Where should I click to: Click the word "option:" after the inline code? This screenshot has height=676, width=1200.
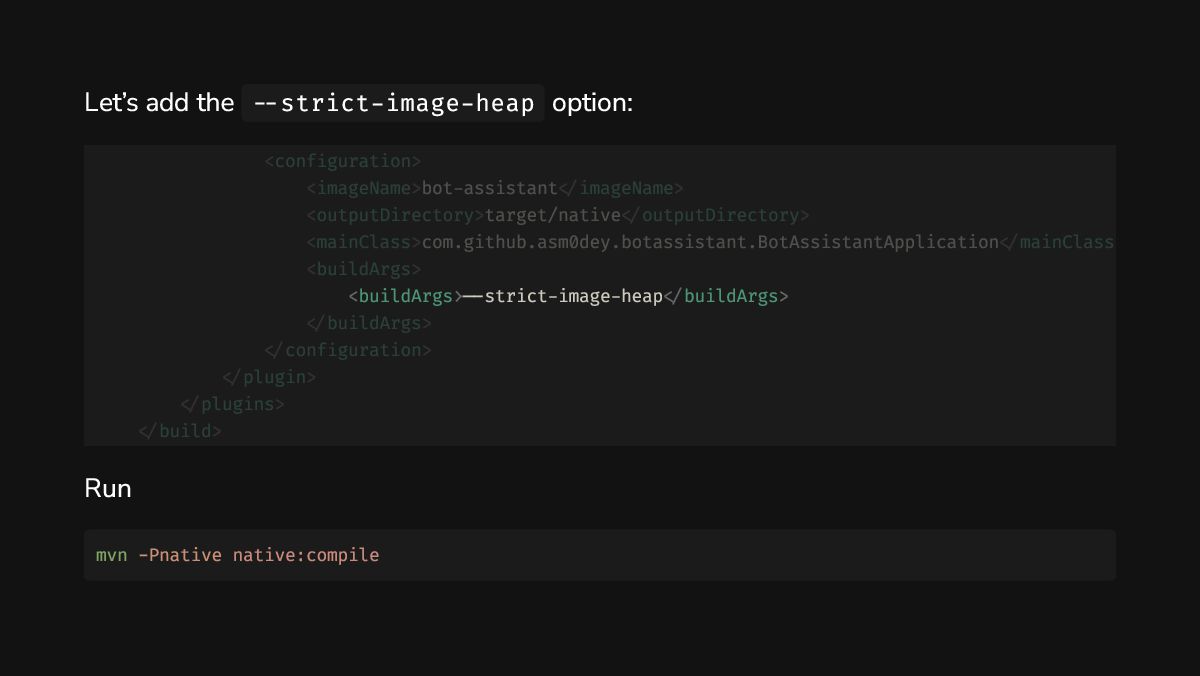click(592, 103)
